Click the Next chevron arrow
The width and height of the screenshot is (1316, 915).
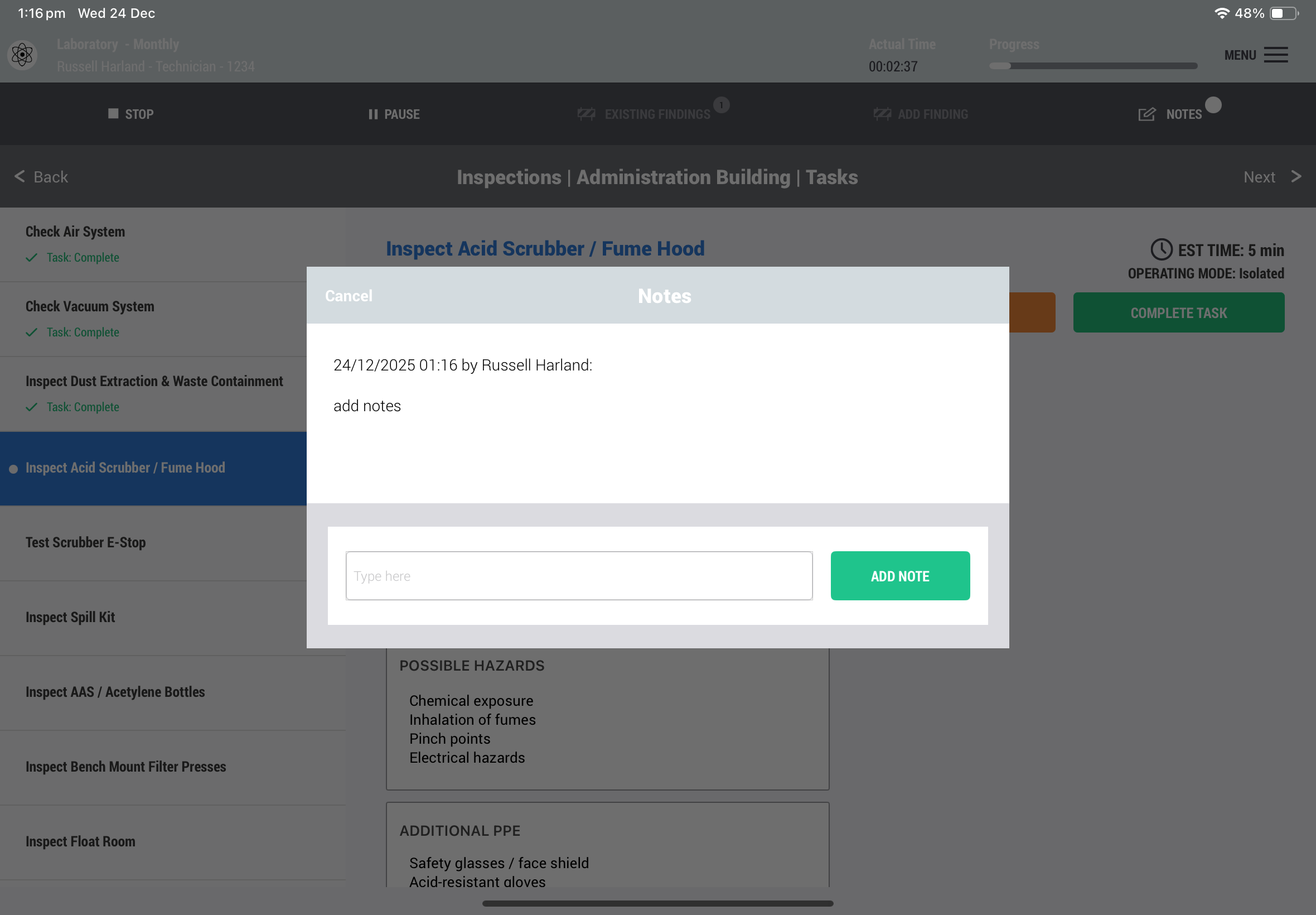pos(1296,176)
